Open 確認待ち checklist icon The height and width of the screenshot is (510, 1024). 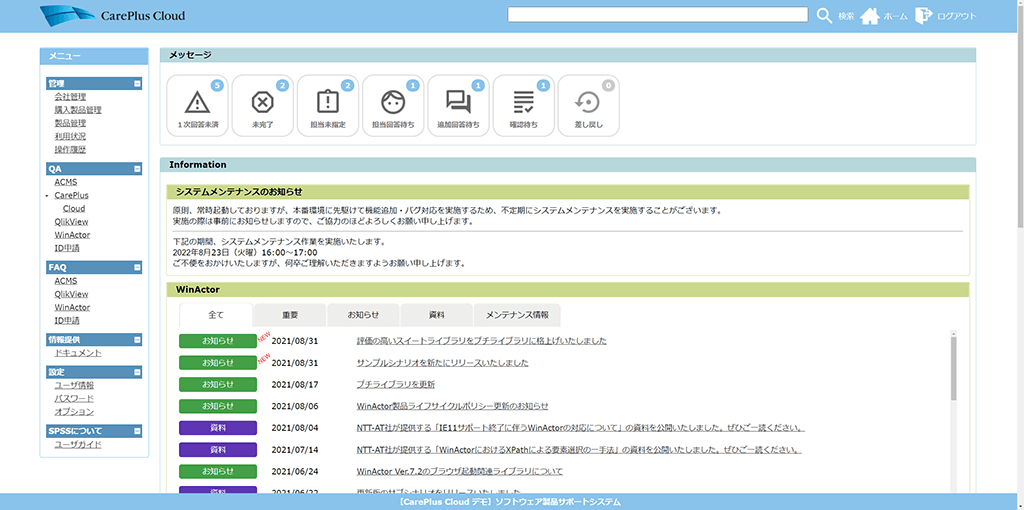coord(524,106)
